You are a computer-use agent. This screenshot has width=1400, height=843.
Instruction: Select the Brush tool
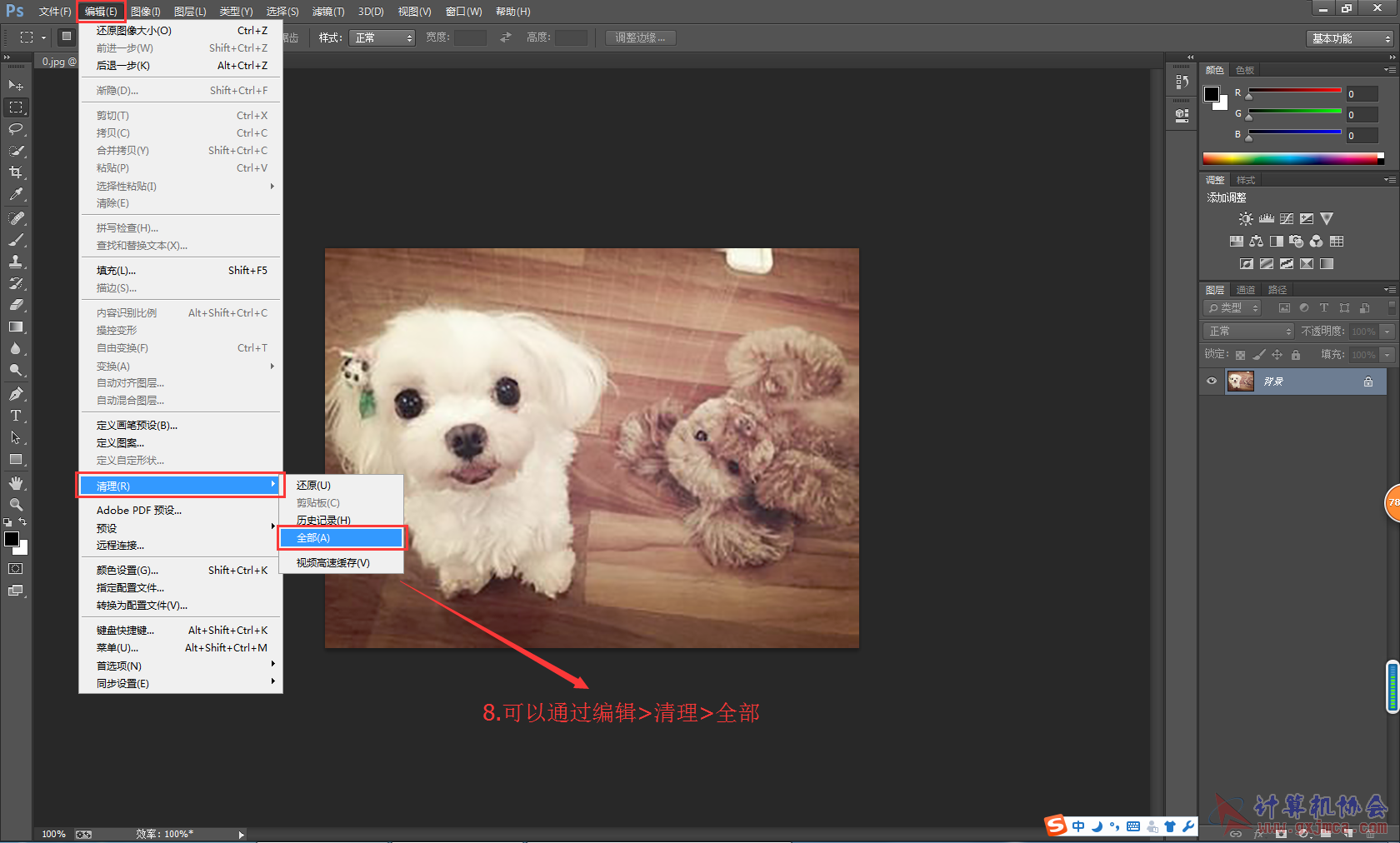[16, 240]
